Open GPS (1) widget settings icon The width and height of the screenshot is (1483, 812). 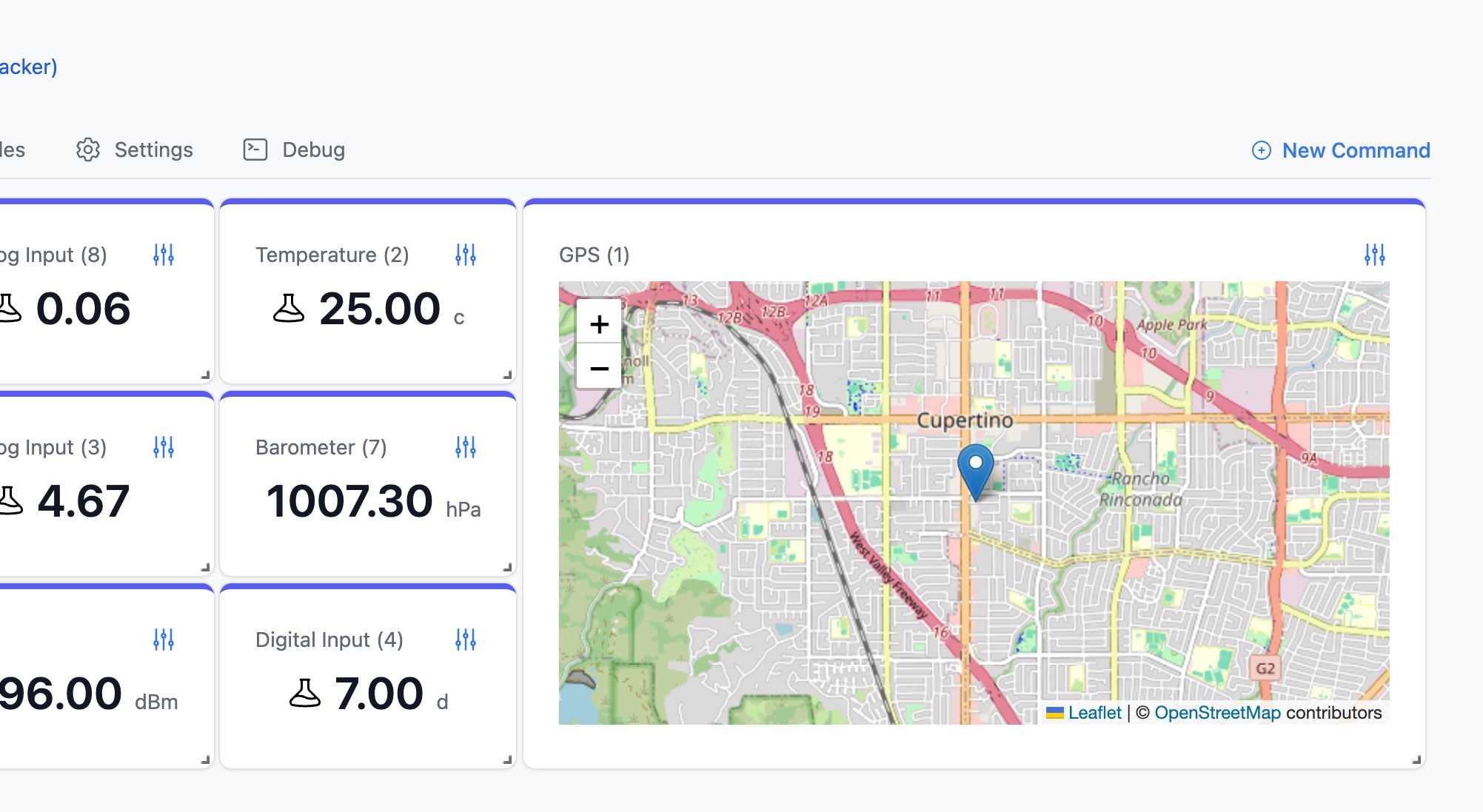point(1375,255)
